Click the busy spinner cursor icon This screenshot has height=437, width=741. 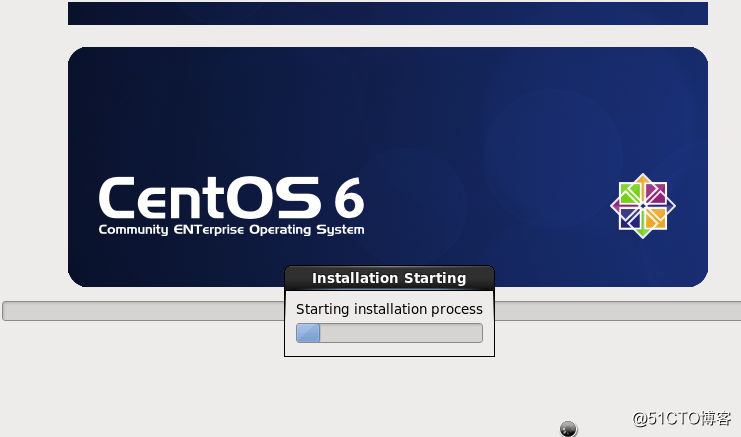point(569,428)
